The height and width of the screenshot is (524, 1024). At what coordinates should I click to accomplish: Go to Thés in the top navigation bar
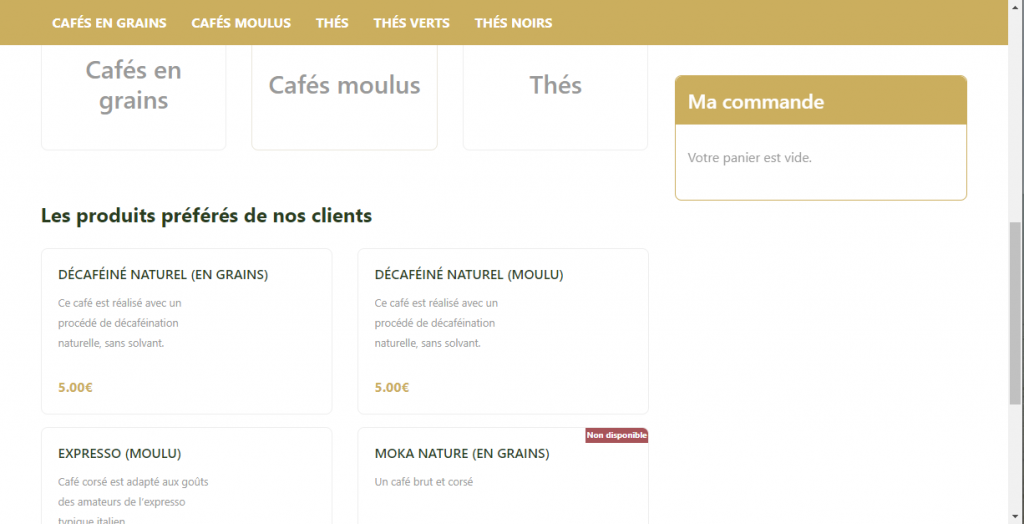pos(332,23)
